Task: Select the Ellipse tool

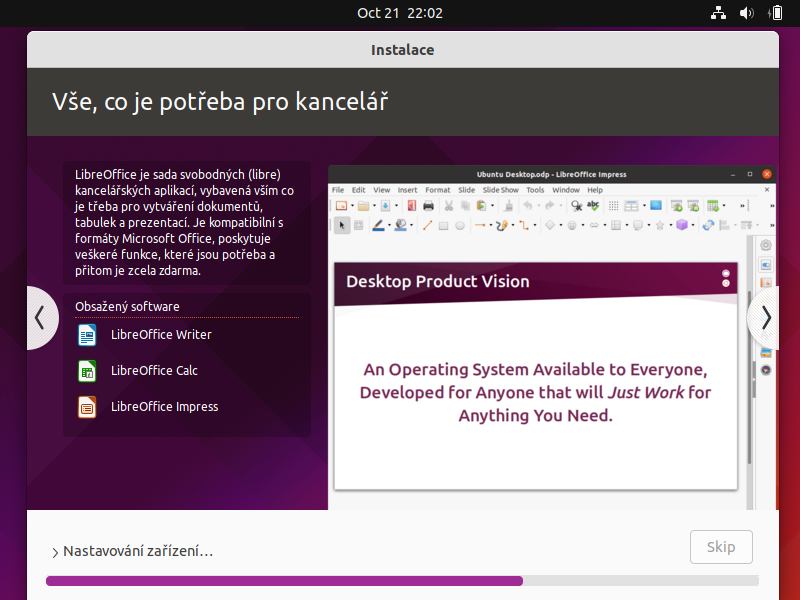Action: pyautogui.click(x=460, y=225)
